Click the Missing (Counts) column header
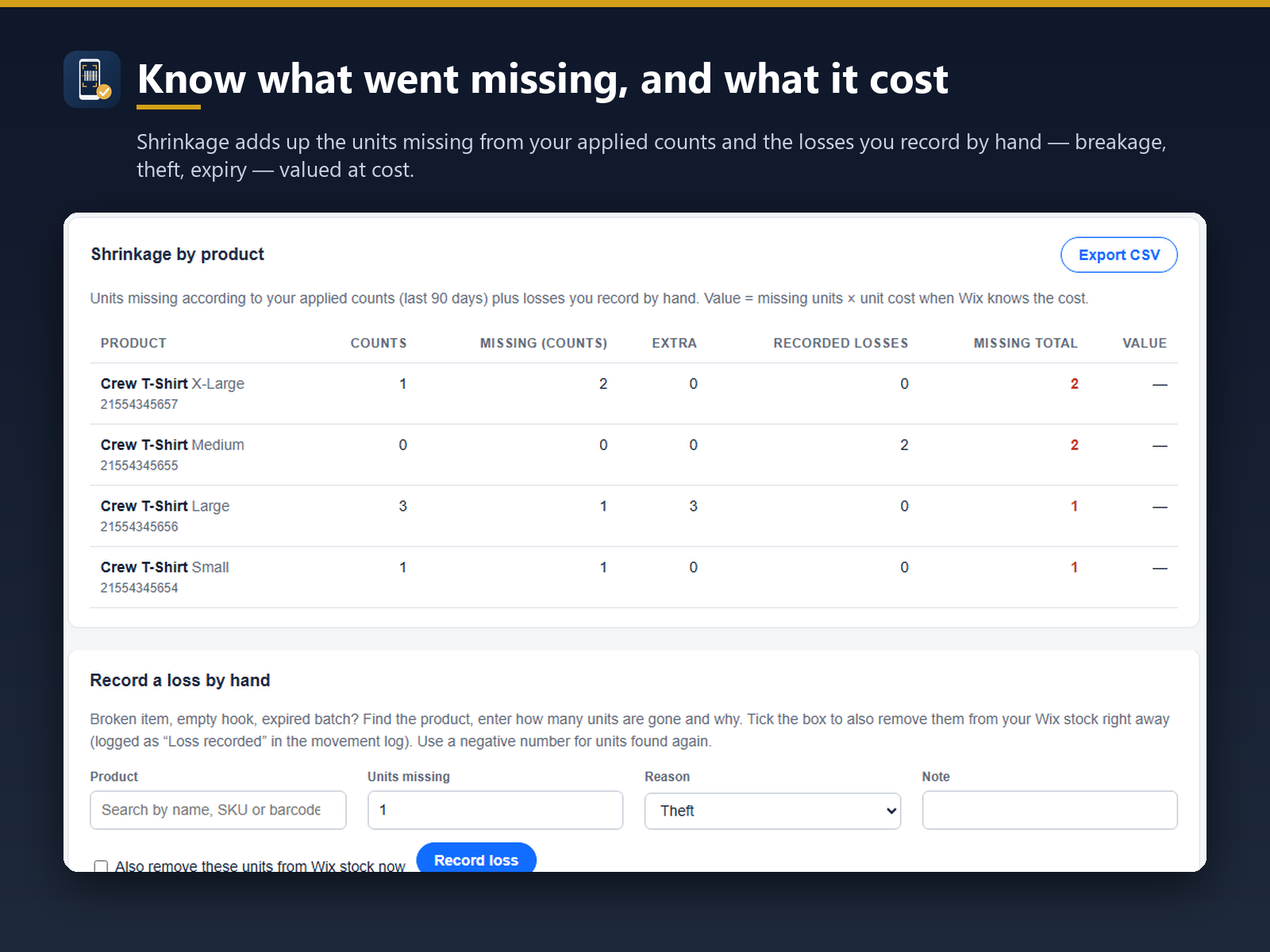The width and height of the screenshot is (1270, 952). click(x=544, y=343)
